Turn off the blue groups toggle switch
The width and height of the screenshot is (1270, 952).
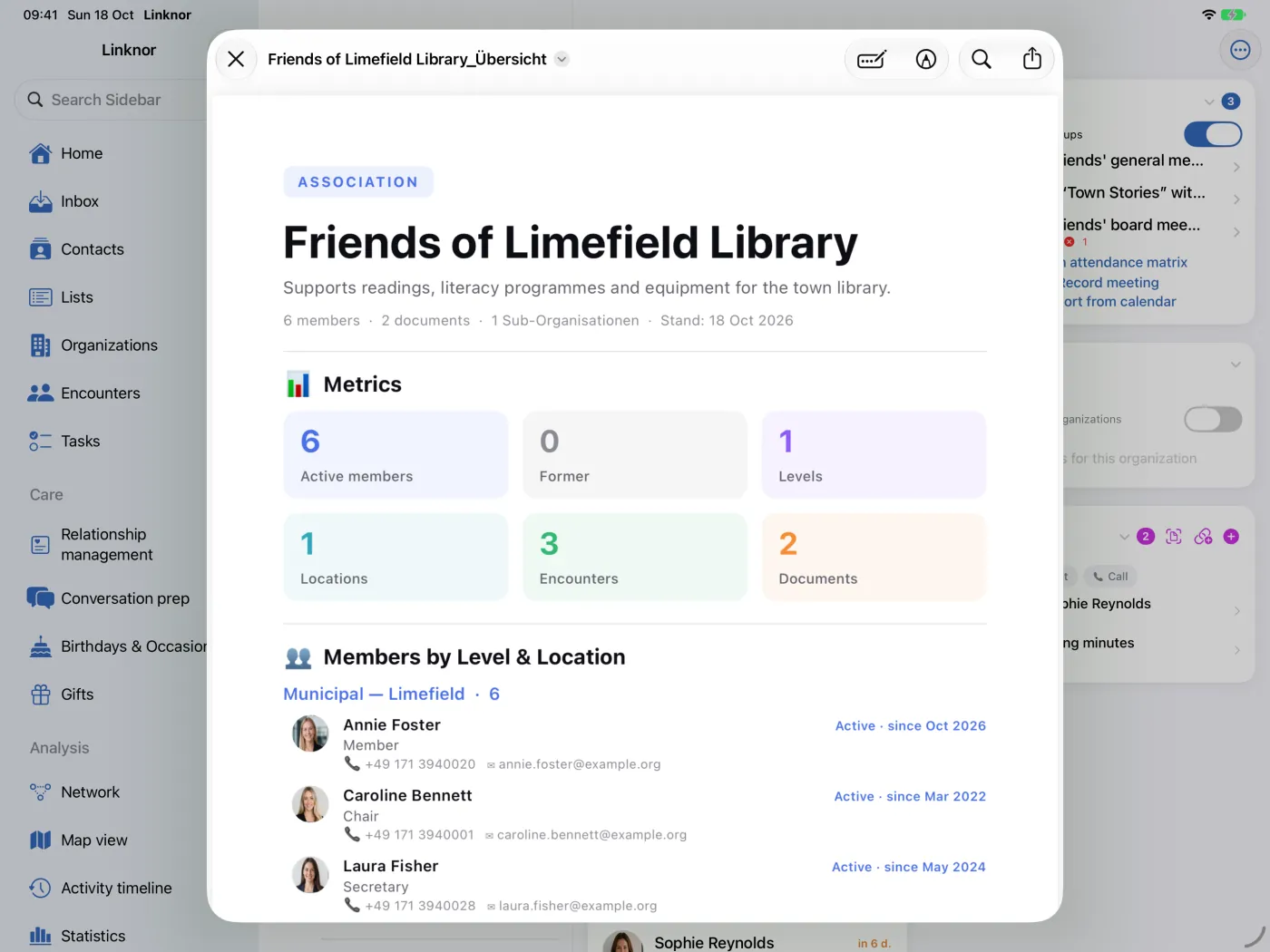[x=1213, y=134]
